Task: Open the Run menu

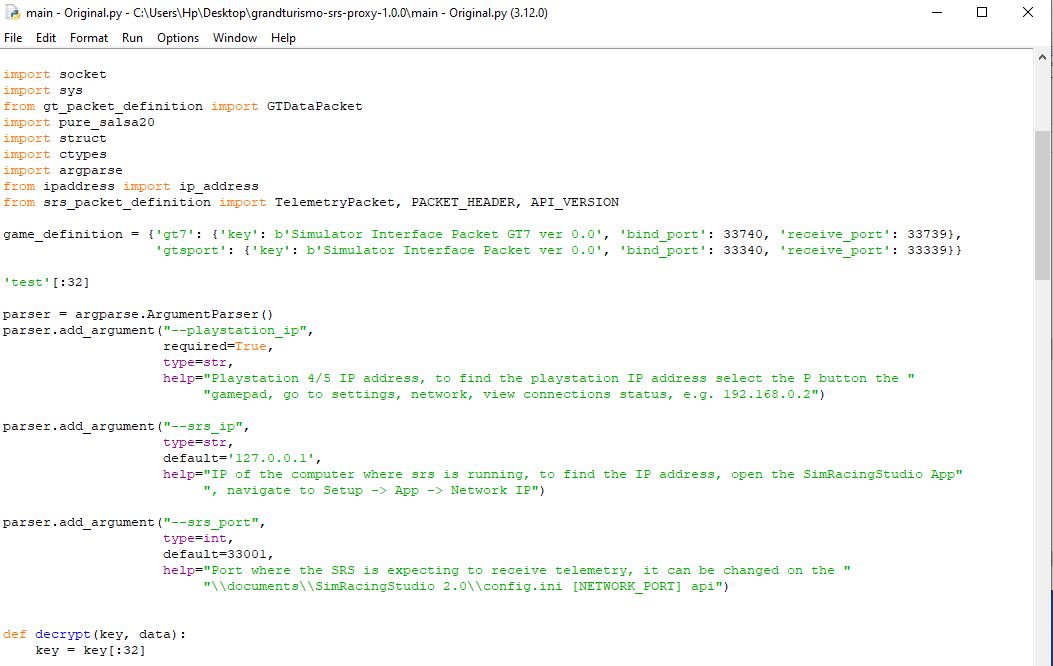Action: click(x=132, y=38)
